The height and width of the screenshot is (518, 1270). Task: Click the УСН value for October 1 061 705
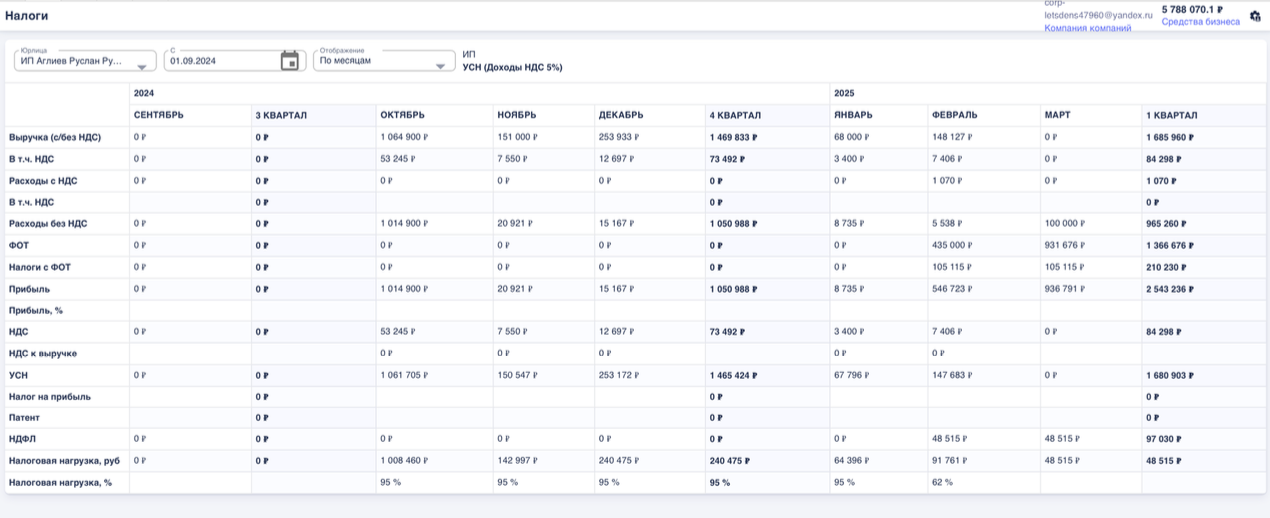click(404, 375)
